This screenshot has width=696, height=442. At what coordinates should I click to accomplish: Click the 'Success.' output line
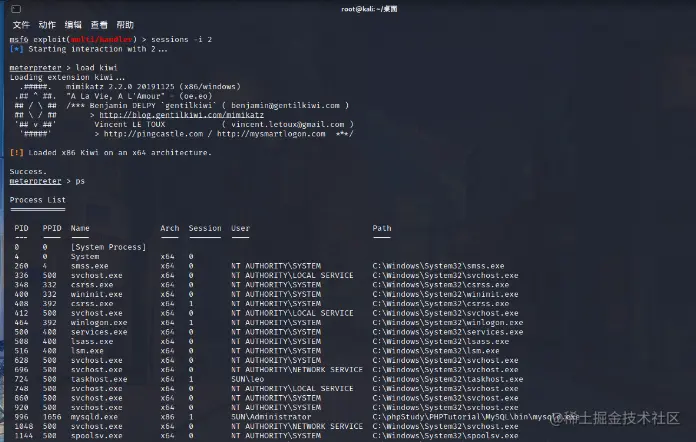pos(28,171)
